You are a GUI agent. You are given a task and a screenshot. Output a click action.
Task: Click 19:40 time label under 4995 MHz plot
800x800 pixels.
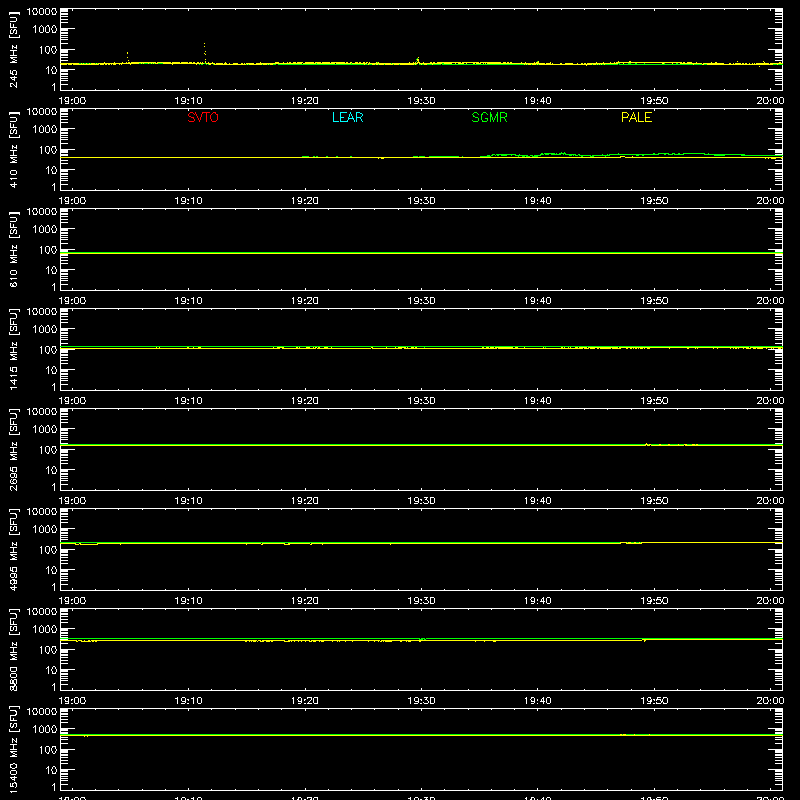[538, 601]
